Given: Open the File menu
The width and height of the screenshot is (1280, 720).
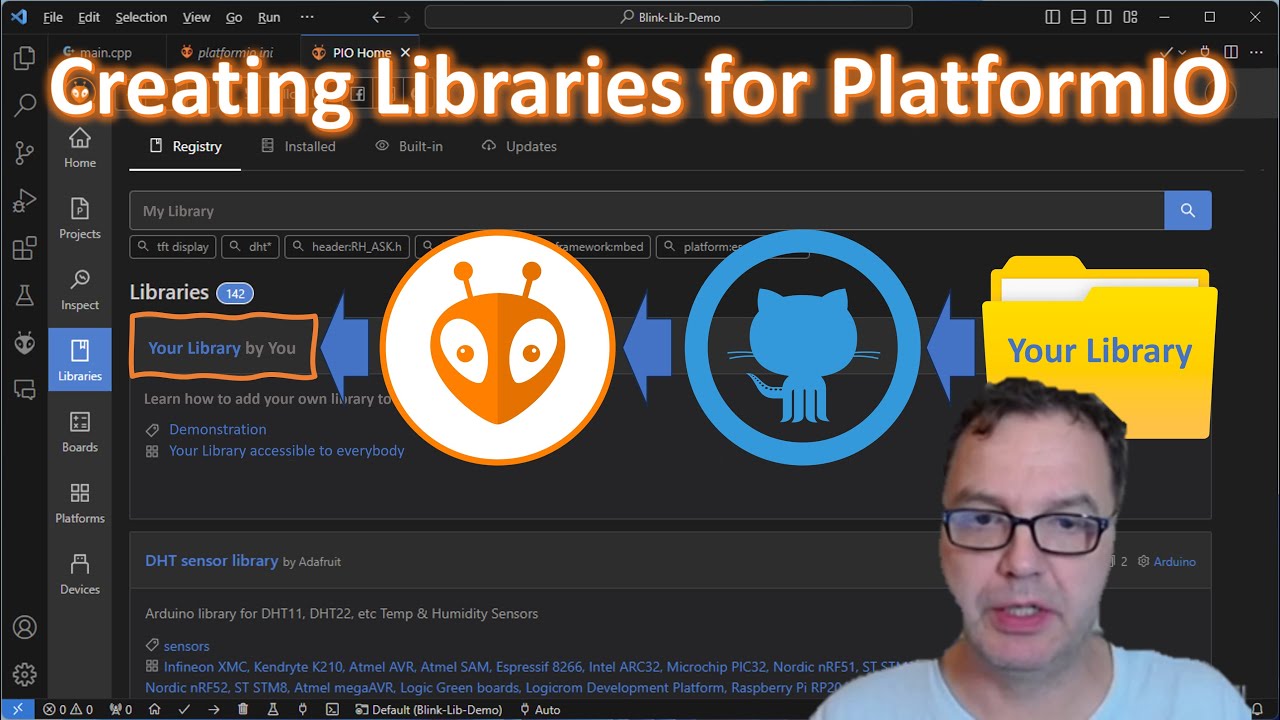Looking at the screenshot, I should coord(53,17).
